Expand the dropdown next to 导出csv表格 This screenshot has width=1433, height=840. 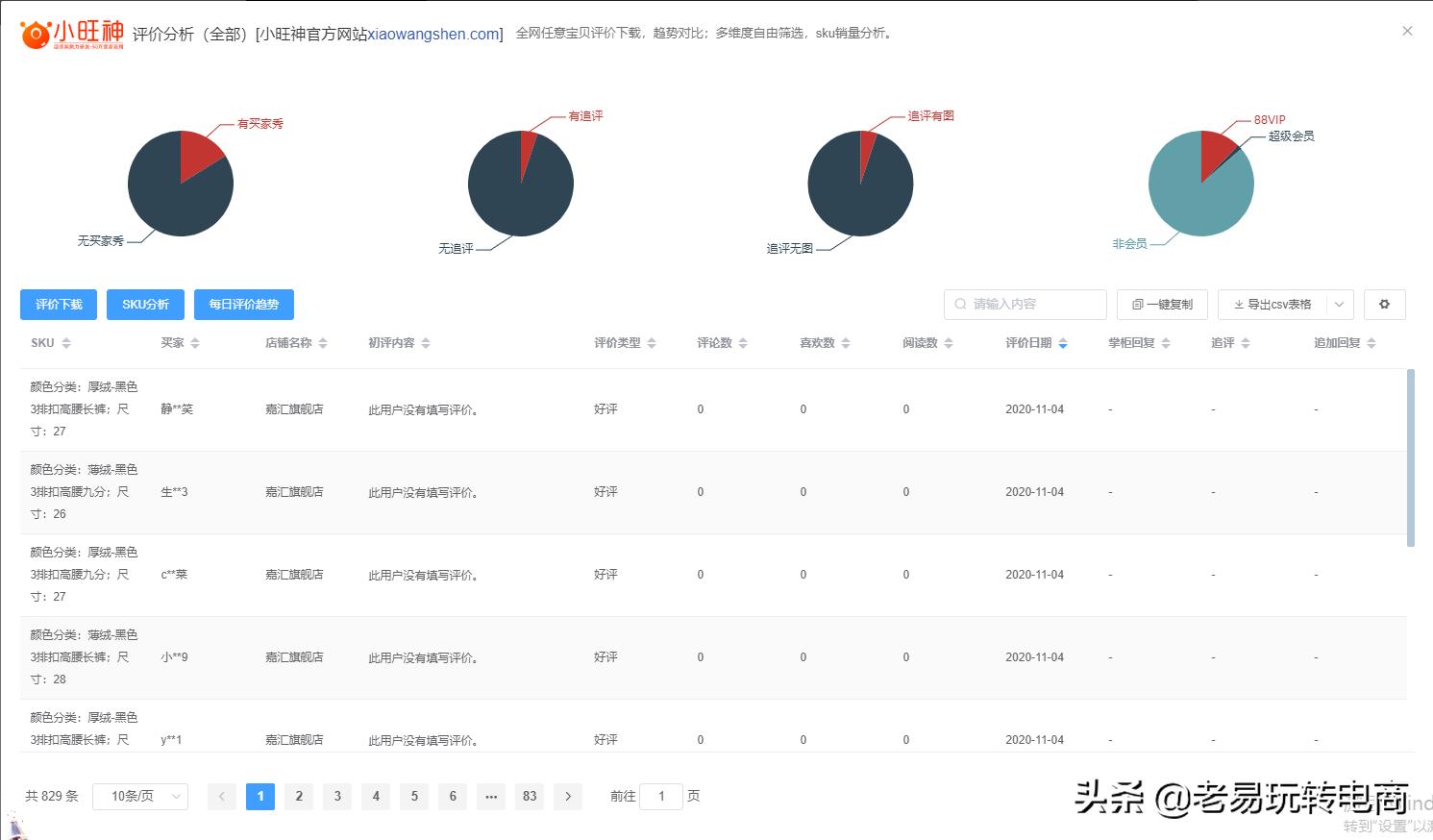point(1340,305)
